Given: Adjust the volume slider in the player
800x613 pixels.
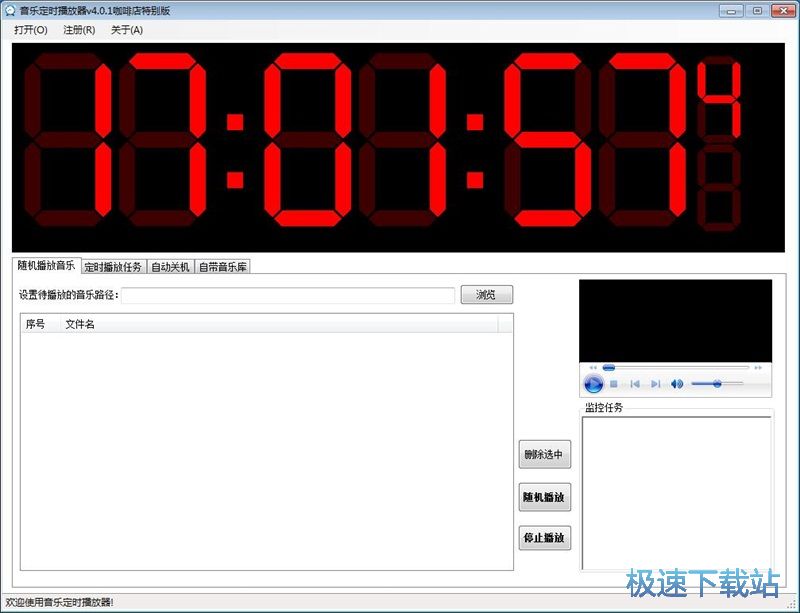Looking at the screenshot, I should (x=718, y=383).
